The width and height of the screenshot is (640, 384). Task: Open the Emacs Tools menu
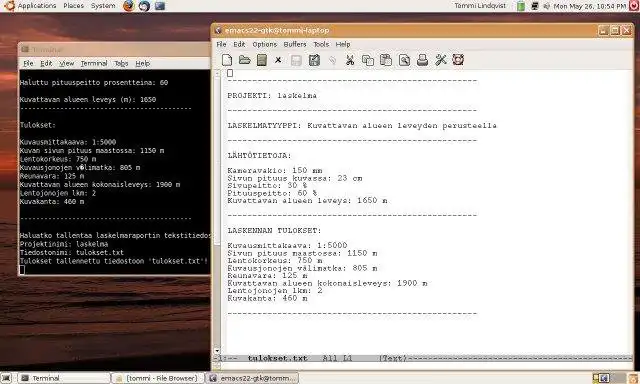(x=321, y=44)
